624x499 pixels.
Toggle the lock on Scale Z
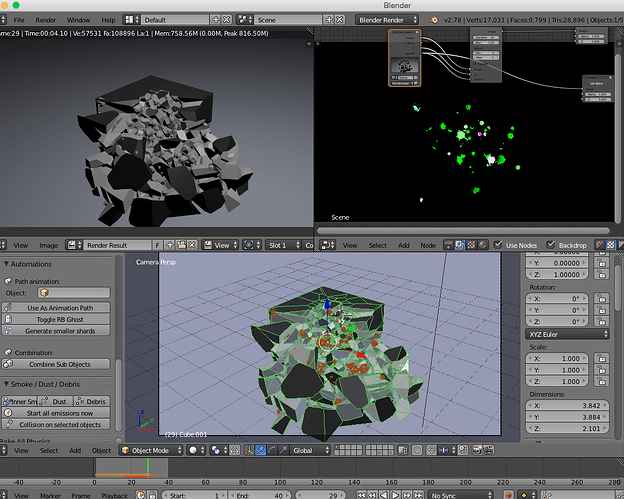(602, 381)
